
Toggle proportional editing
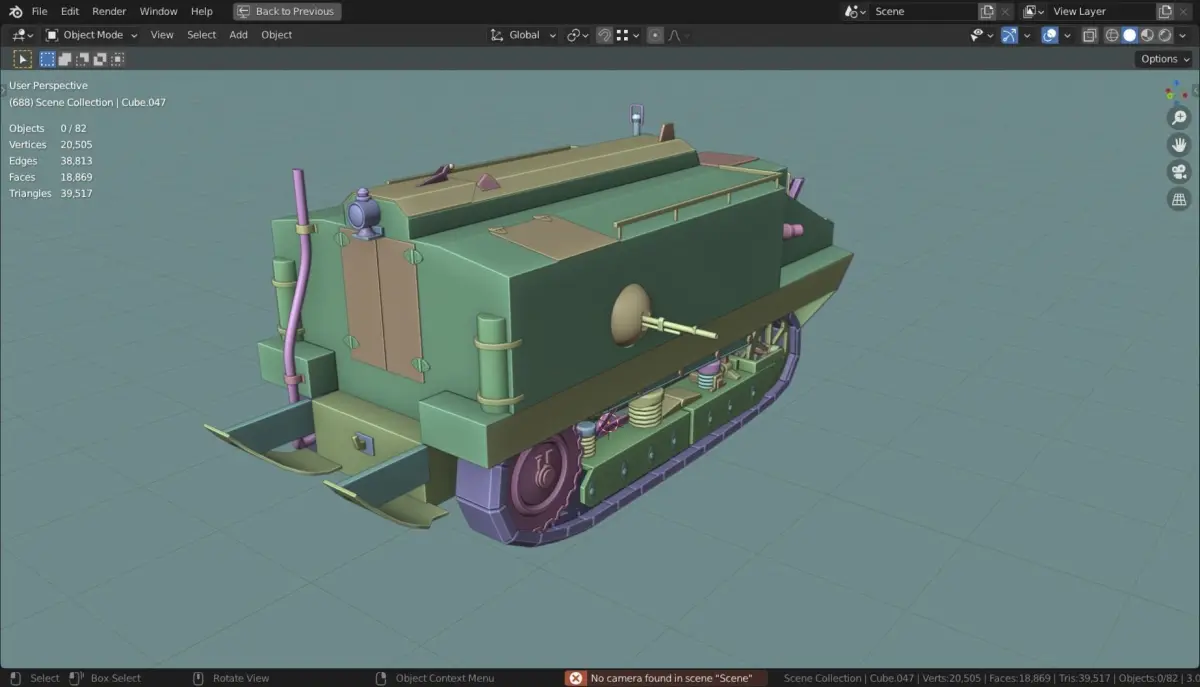(655, 35)
